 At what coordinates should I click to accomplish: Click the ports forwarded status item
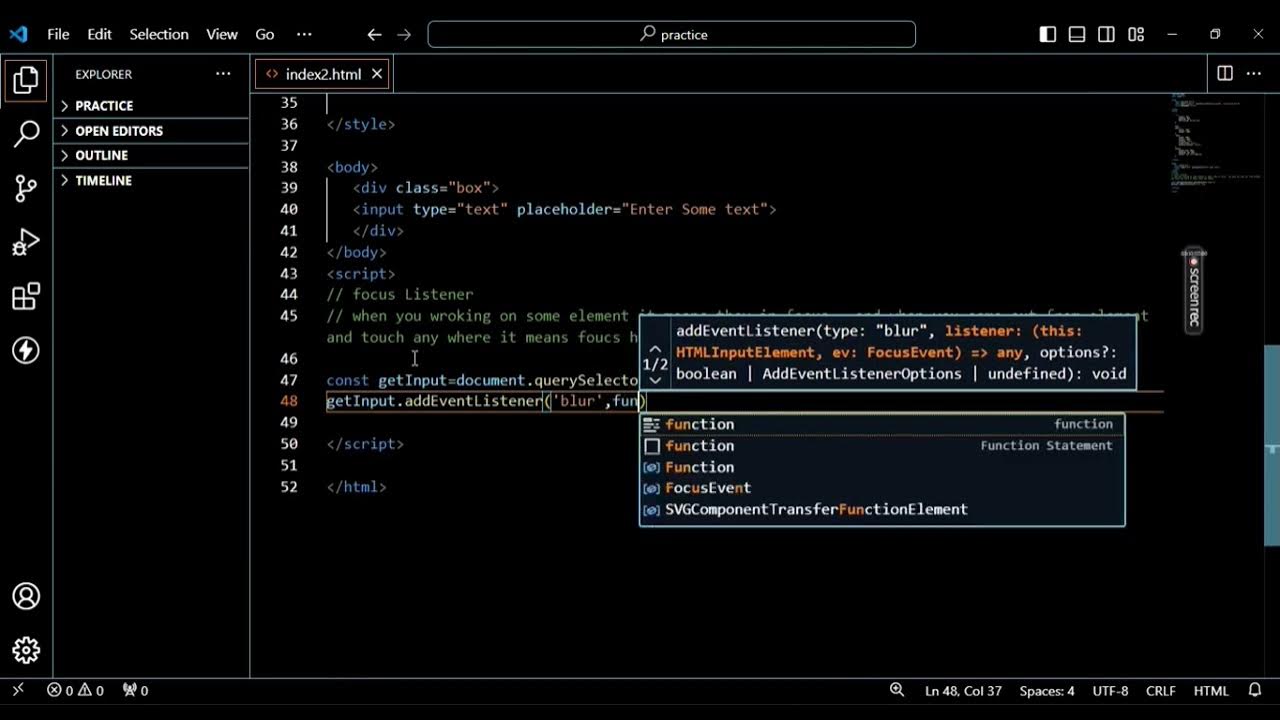135,690
